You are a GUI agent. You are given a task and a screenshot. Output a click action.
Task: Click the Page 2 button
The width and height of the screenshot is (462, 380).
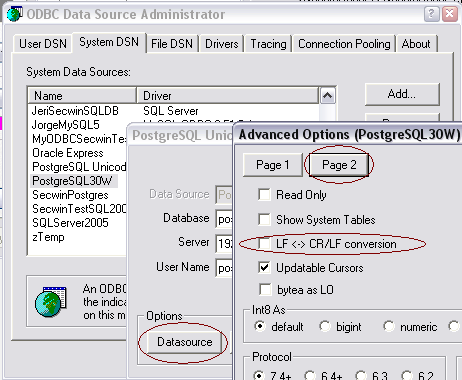click(x=339, y=165)
